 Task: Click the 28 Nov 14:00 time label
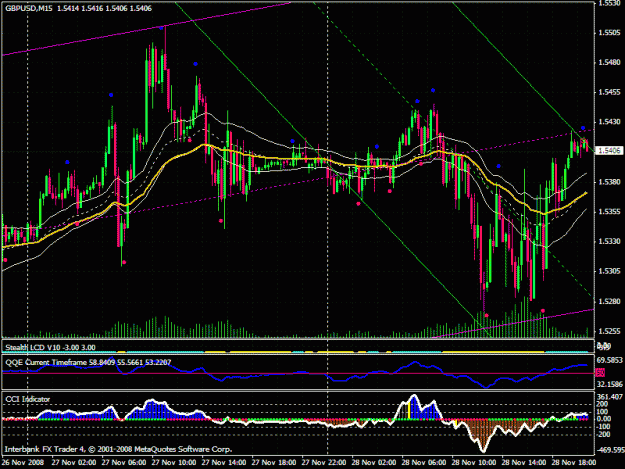524,463
